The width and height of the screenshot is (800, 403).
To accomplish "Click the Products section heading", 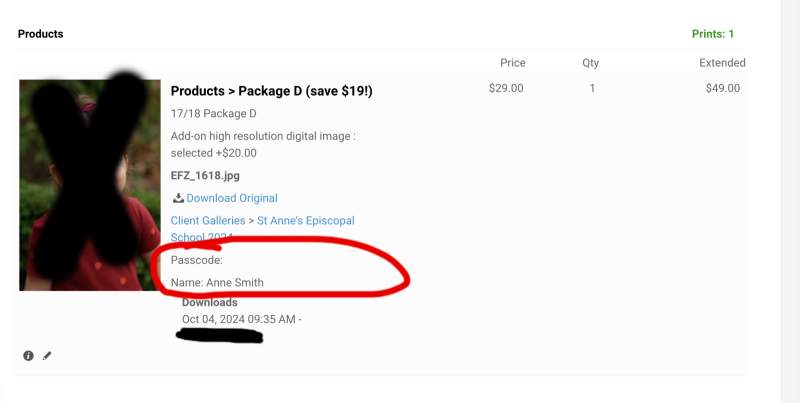I will [41, 34].
